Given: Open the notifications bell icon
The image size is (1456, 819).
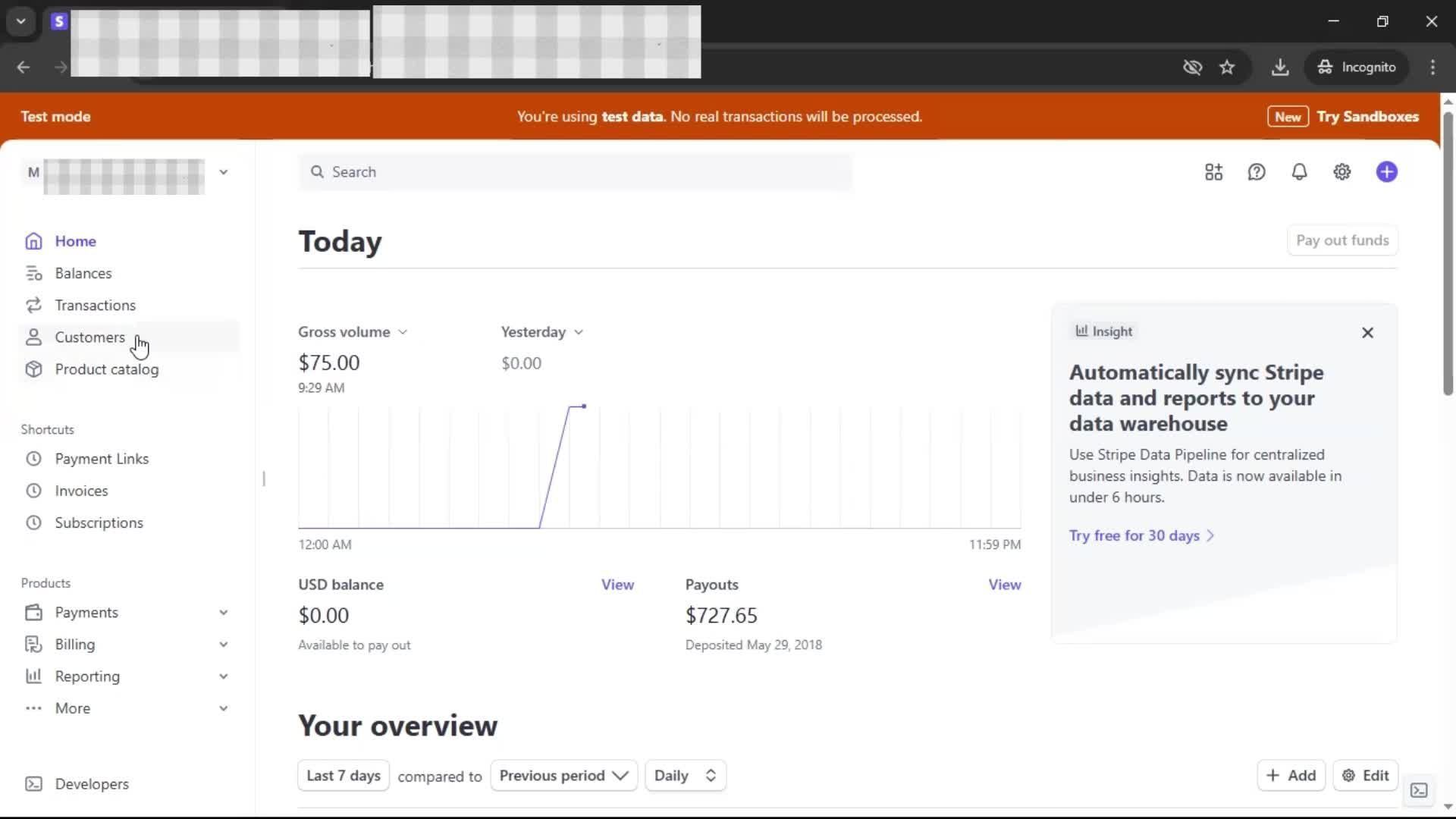Looking at the screenshot, I should pos(1299,172).
